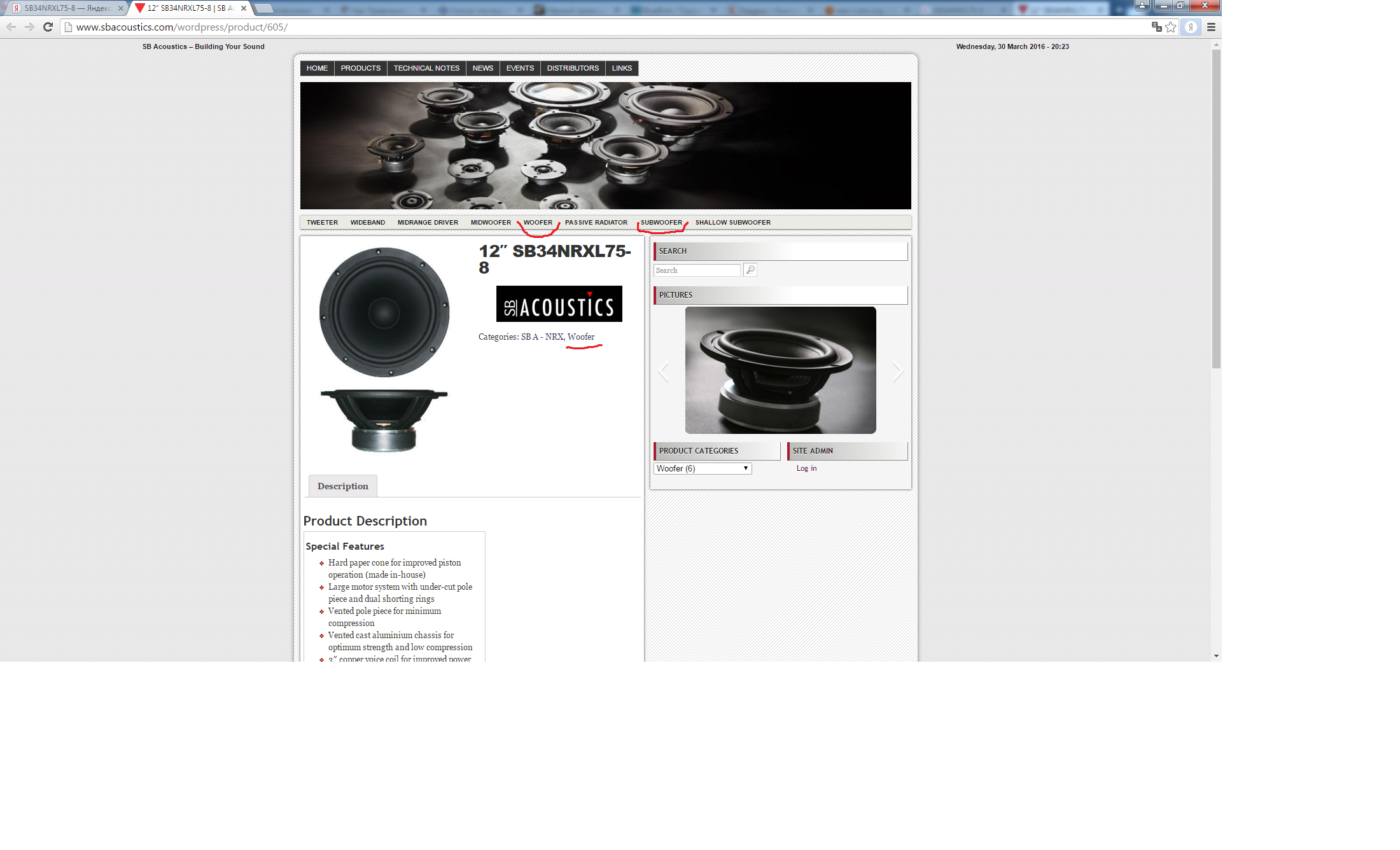Click the address bar URL
The height and width of the screenshot is (850, 1400).
click(x=182, y=27)
